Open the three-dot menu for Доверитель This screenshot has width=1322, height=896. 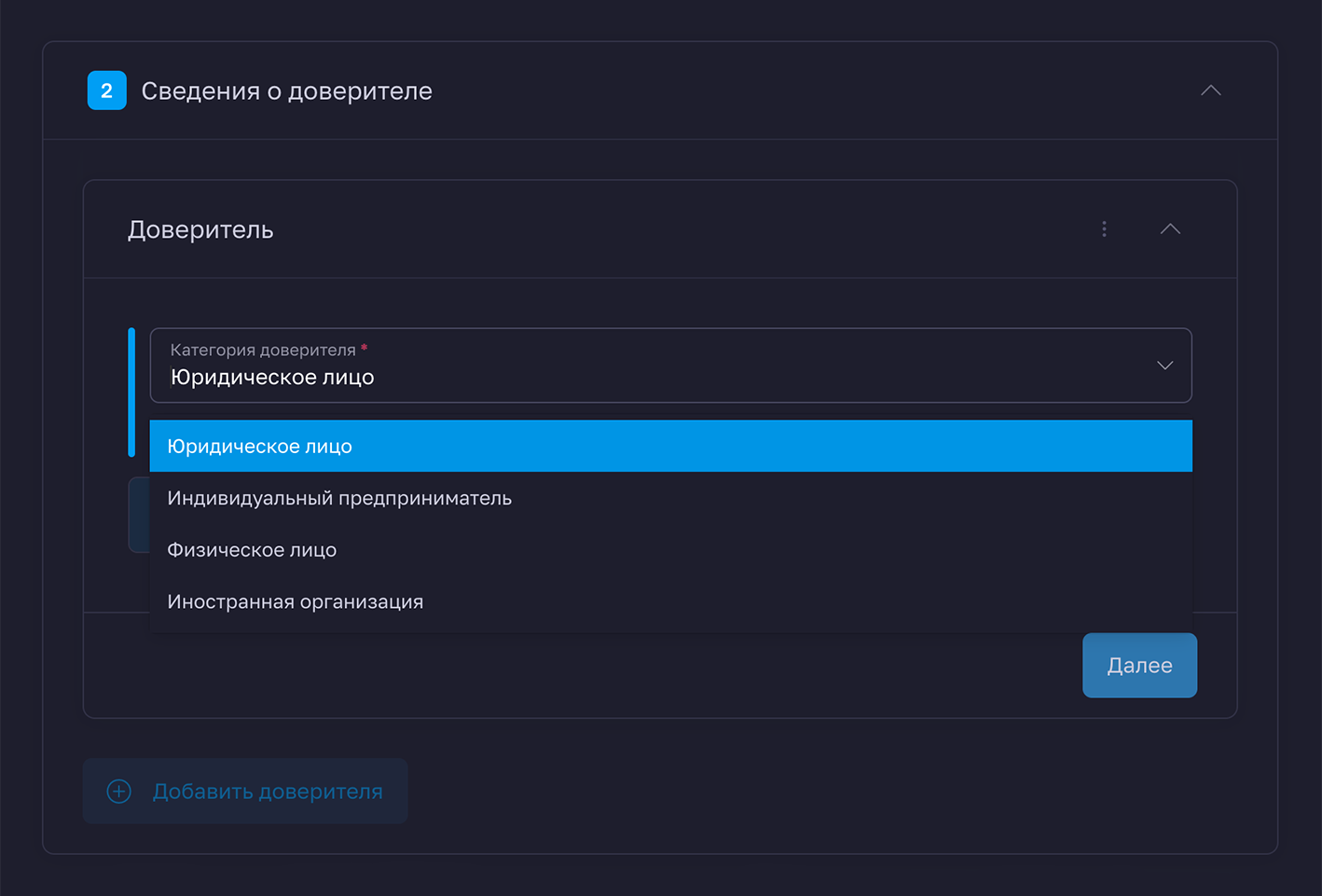coord(1104,229)
